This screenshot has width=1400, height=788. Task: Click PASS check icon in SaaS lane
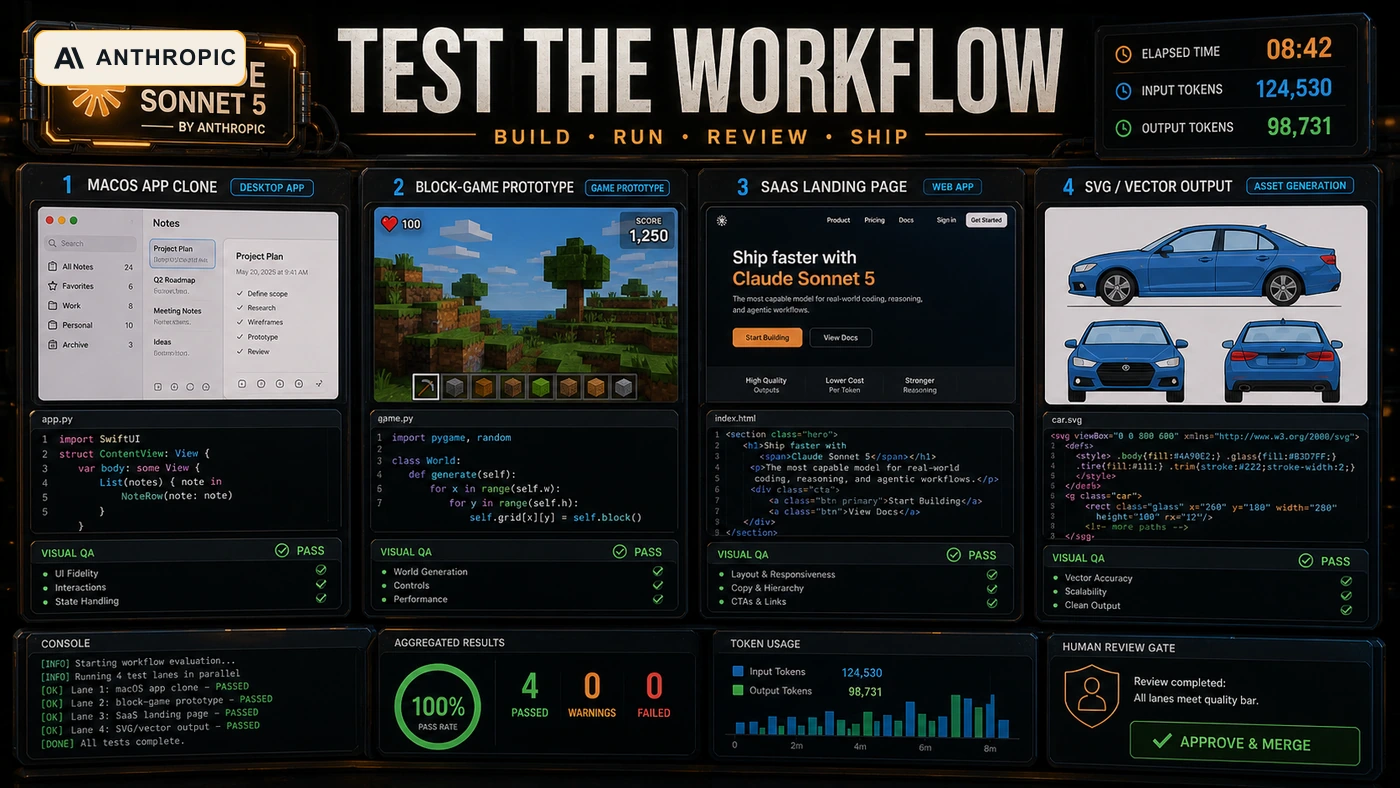pos(954,555)
